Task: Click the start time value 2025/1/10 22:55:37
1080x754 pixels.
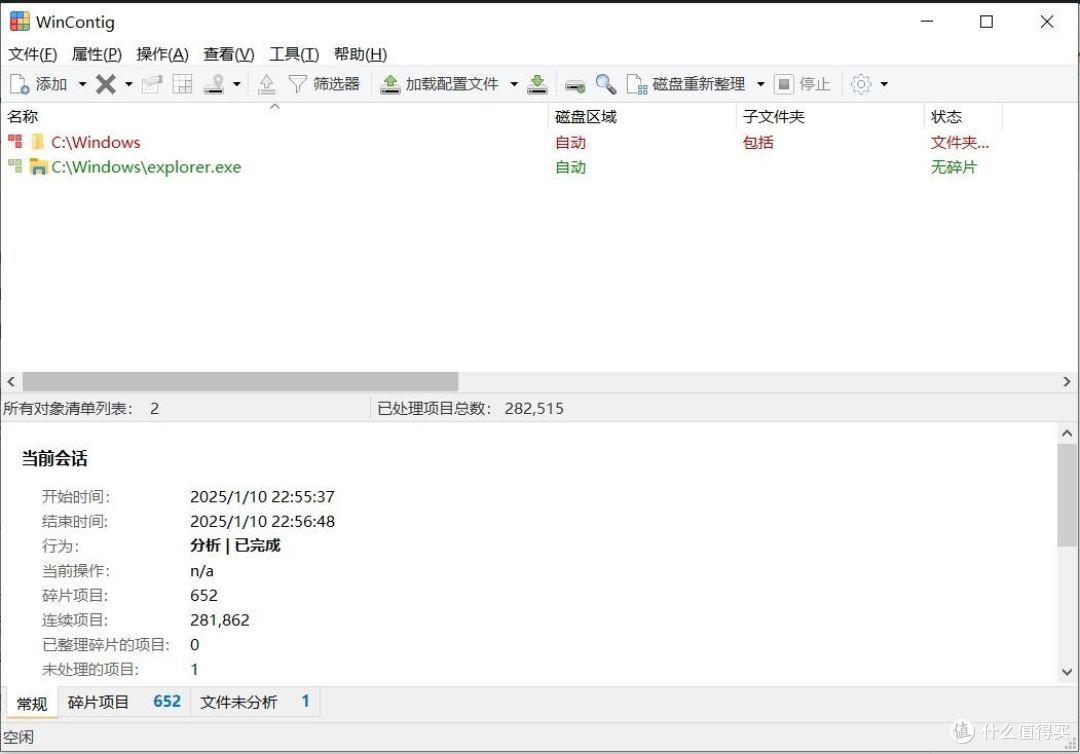Action: 262,496
